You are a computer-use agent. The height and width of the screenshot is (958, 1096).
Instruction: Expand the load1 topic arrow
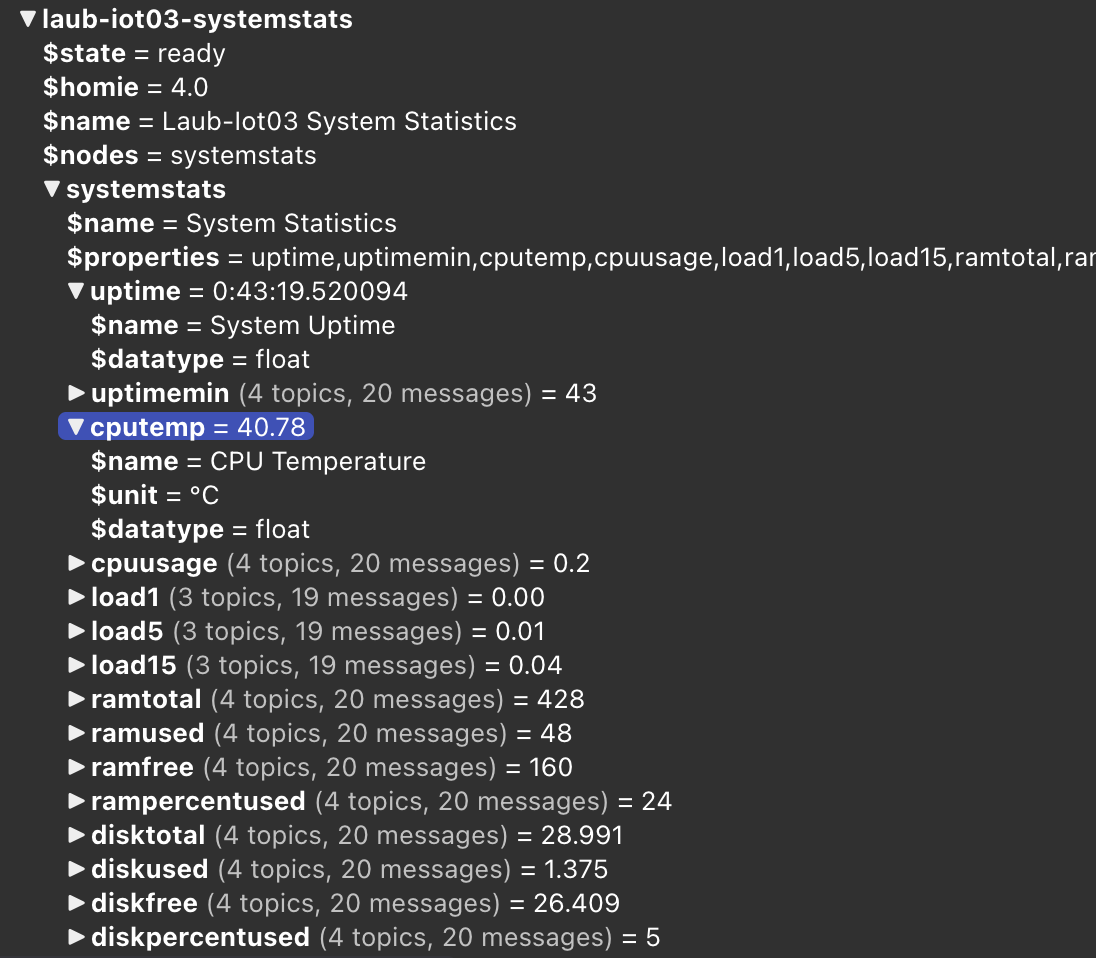(x=76, y=597)
